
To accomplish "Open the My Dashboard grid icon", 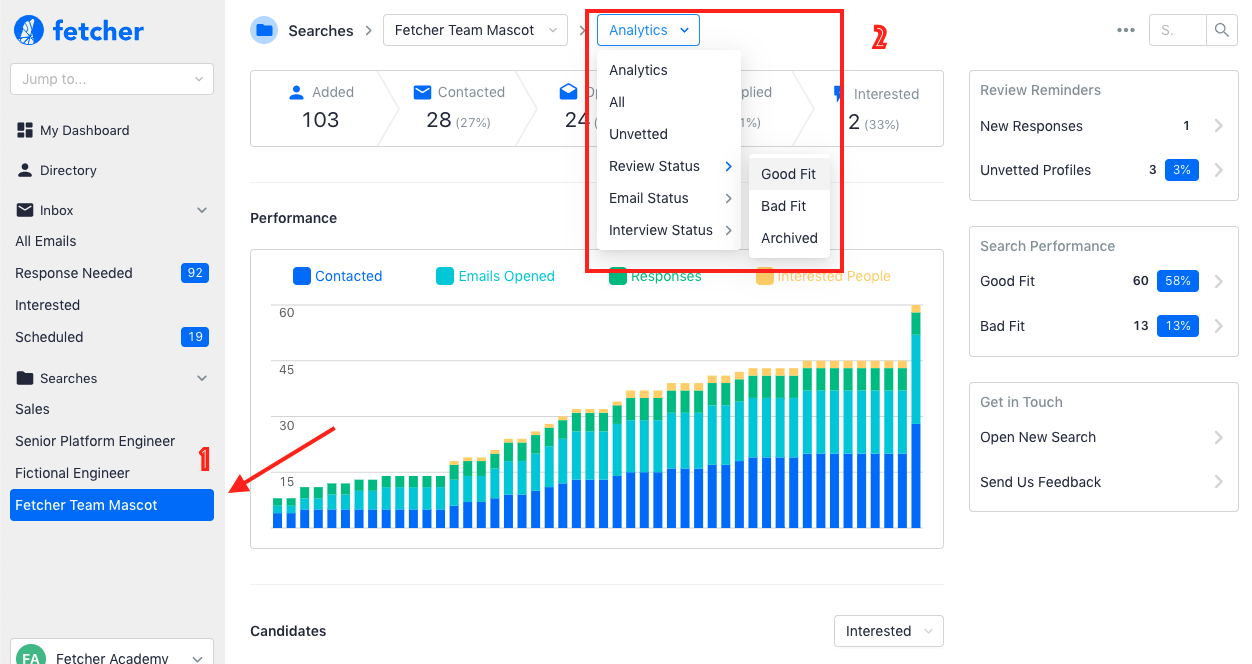I will [25, 130].
